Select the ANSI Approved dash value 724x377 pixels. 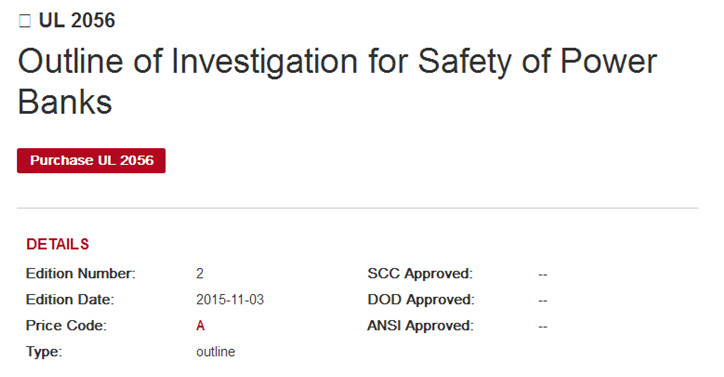point(543,327)
